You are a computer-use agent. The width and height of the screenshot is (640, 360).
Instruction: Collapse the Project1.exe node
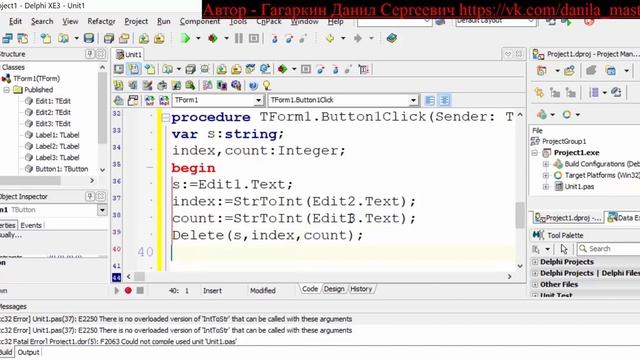[535, 153]
